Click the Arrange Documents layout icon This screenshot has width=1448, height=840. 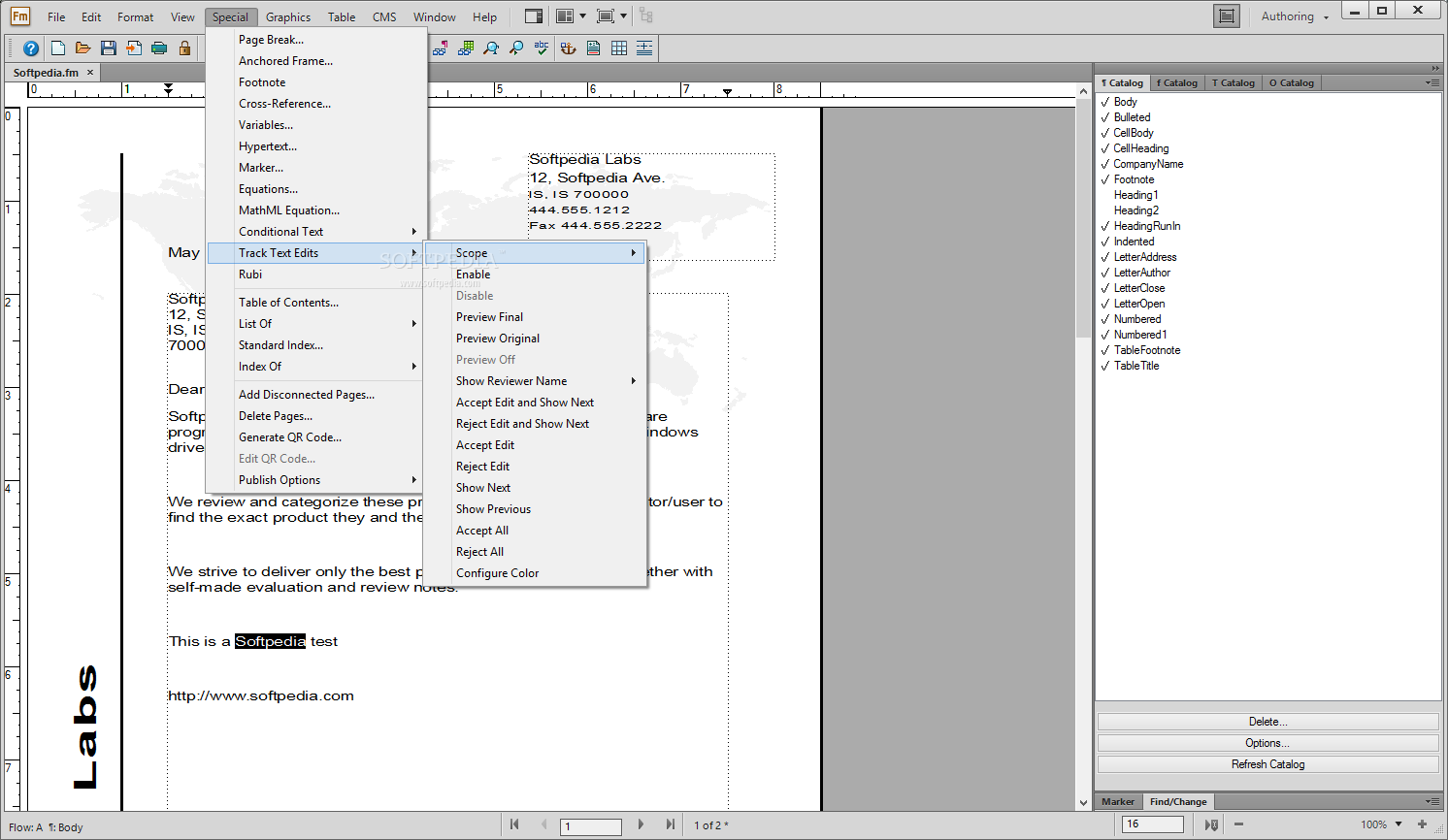click(565, 16)
